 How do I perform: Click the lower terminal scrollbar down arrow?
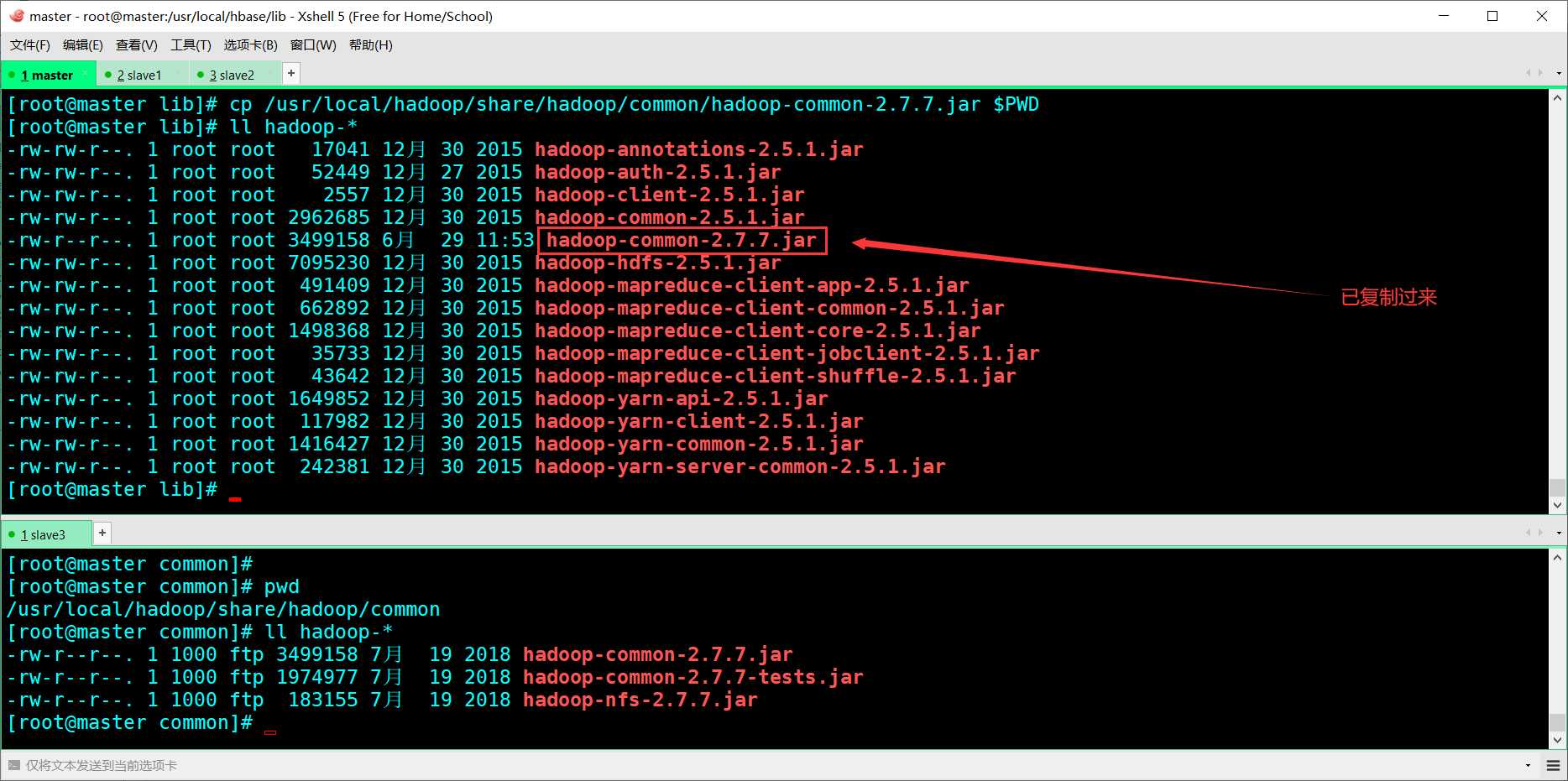pyautogui.click(x=1558, y=740)
